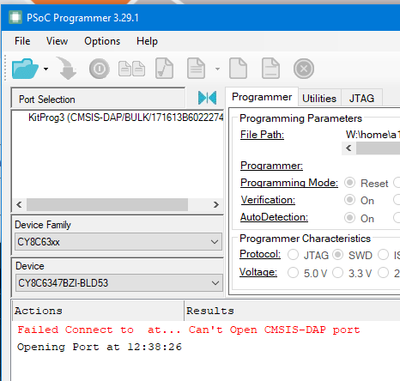
Task: Select the JTAG protocol radio button
Action: point(293,255)
